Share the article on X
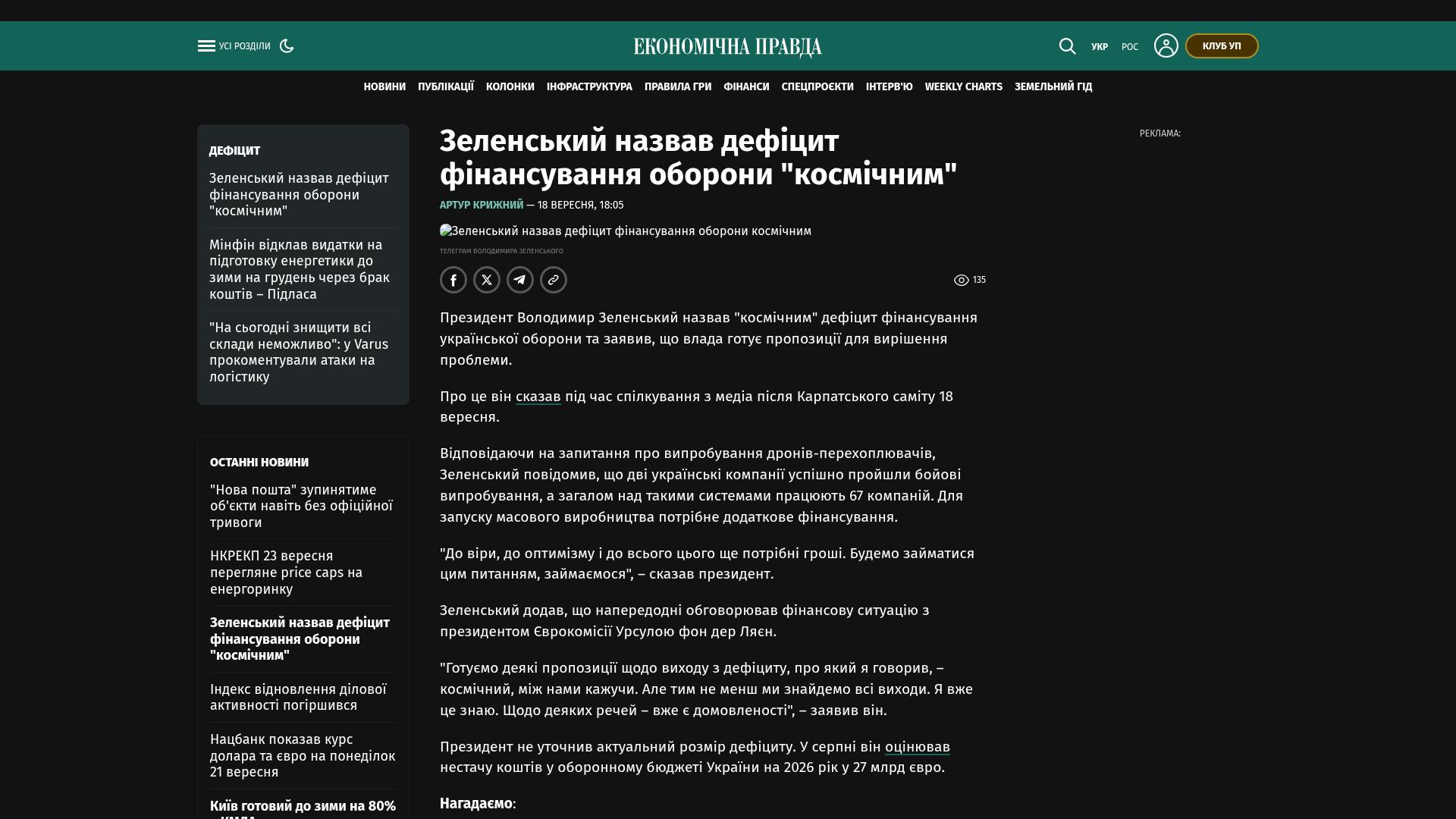The width and height of the screenshot is (1456, 819). coord(487,280)
